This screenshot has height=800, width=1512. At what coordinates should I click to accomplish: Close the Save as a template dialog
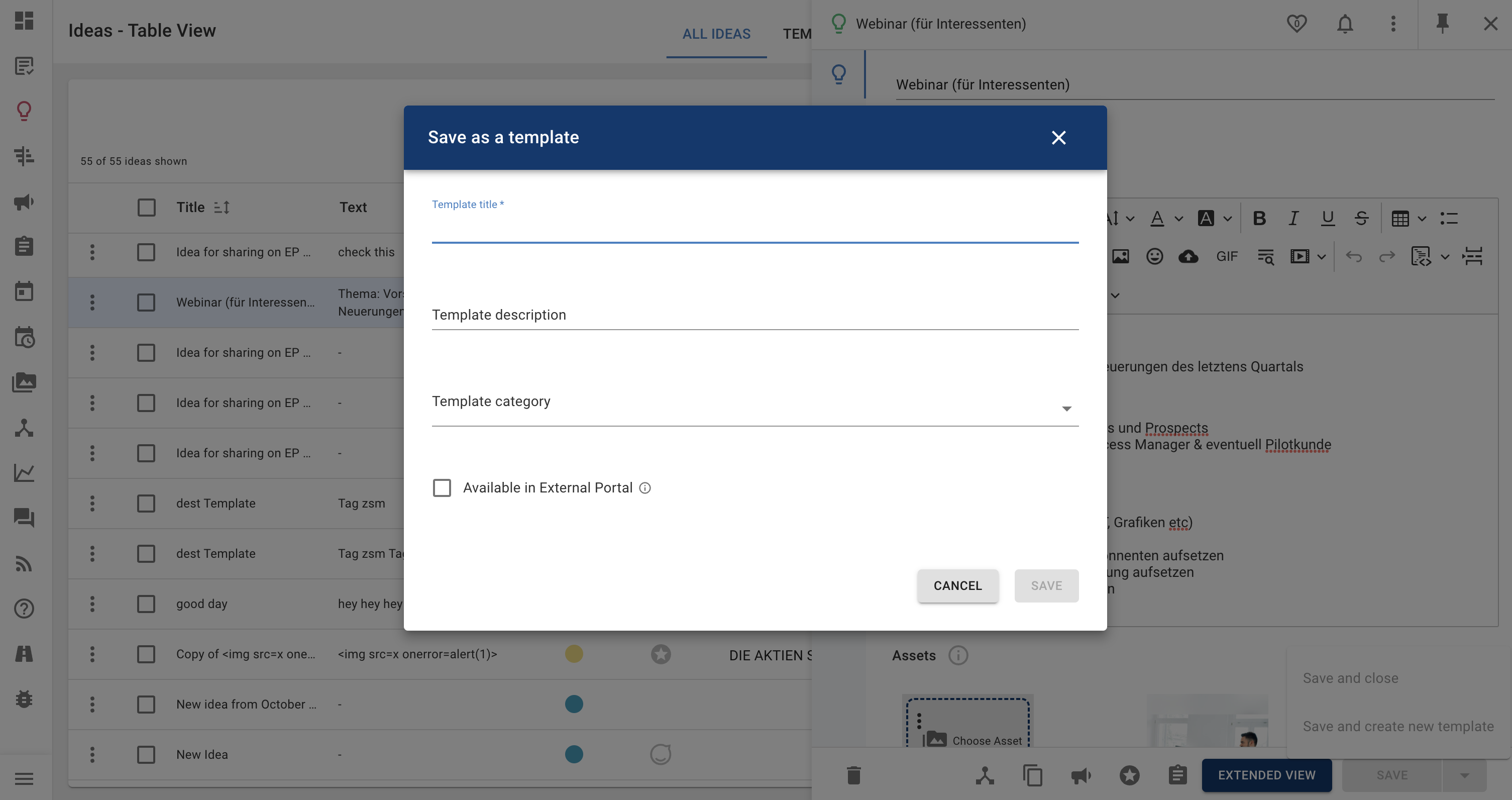[1058, 138]
